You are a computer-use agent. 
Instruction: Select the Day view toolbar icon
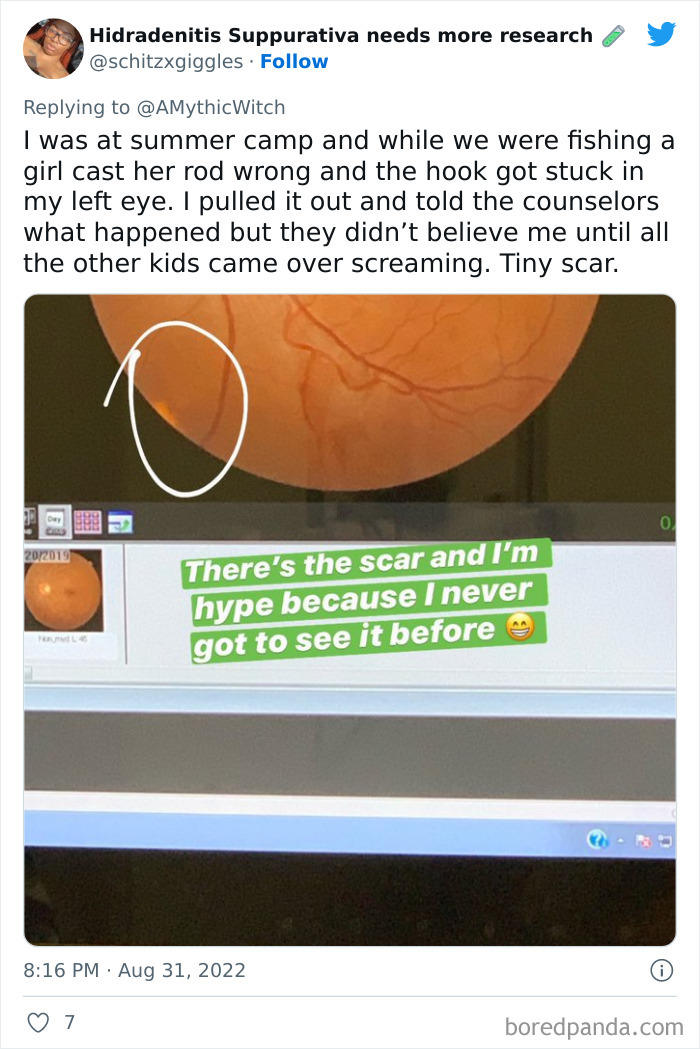54,521
